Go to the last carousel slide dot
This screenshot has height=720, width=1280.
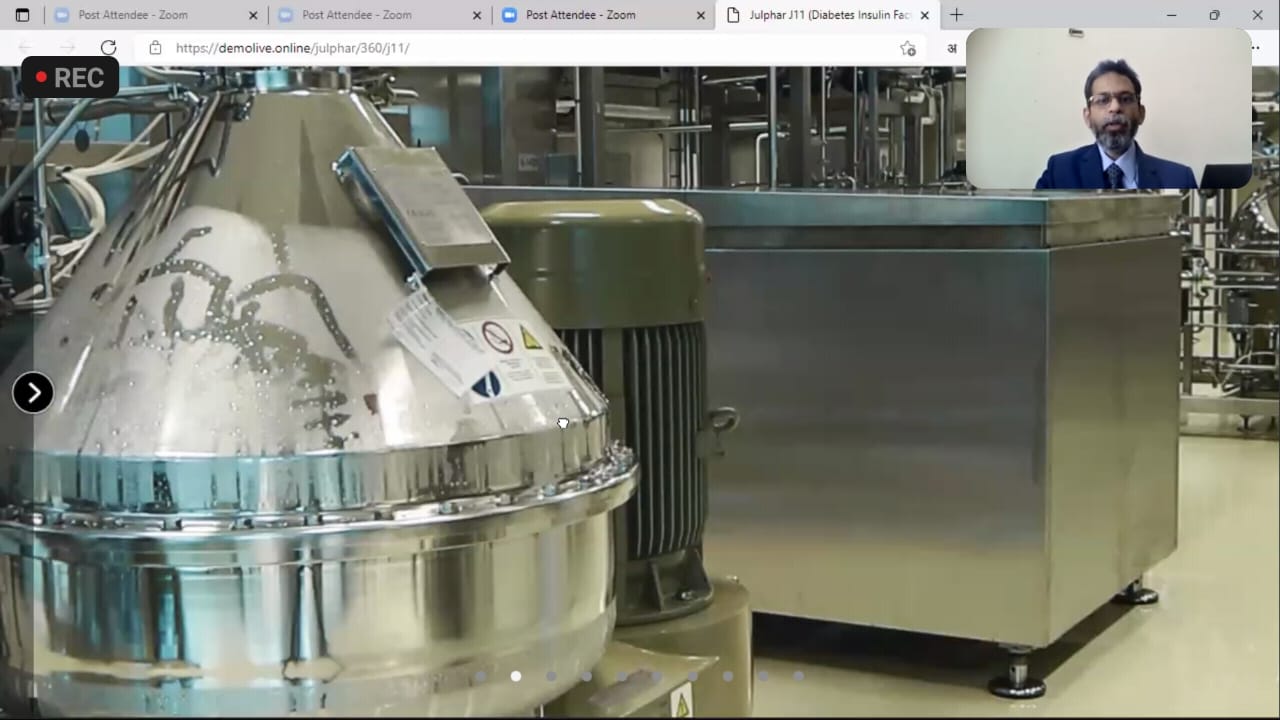tap(798, 676)
